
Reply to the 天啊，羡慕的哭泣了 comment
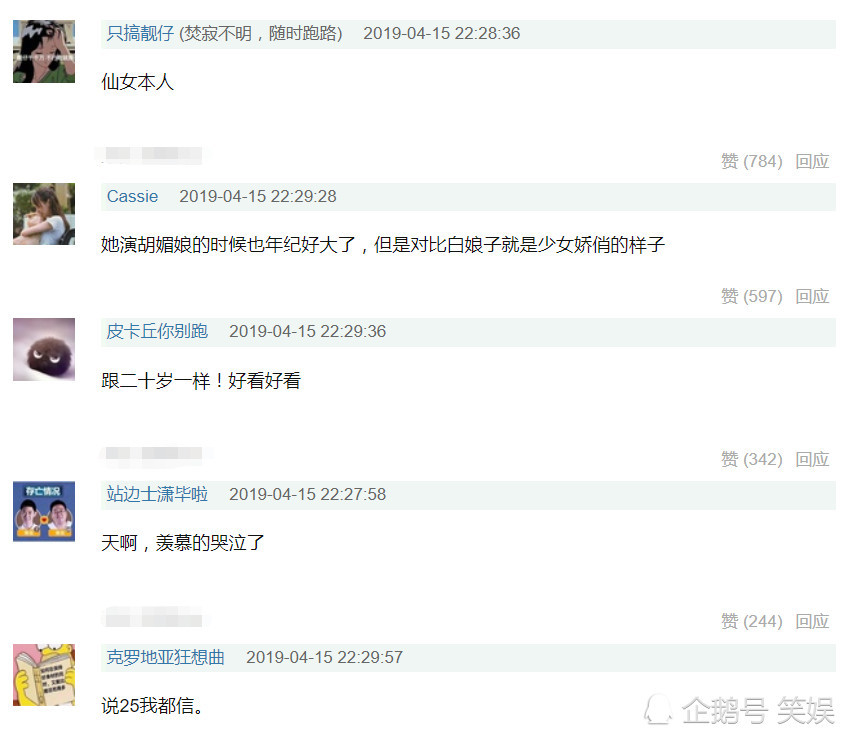click(812, 621)
